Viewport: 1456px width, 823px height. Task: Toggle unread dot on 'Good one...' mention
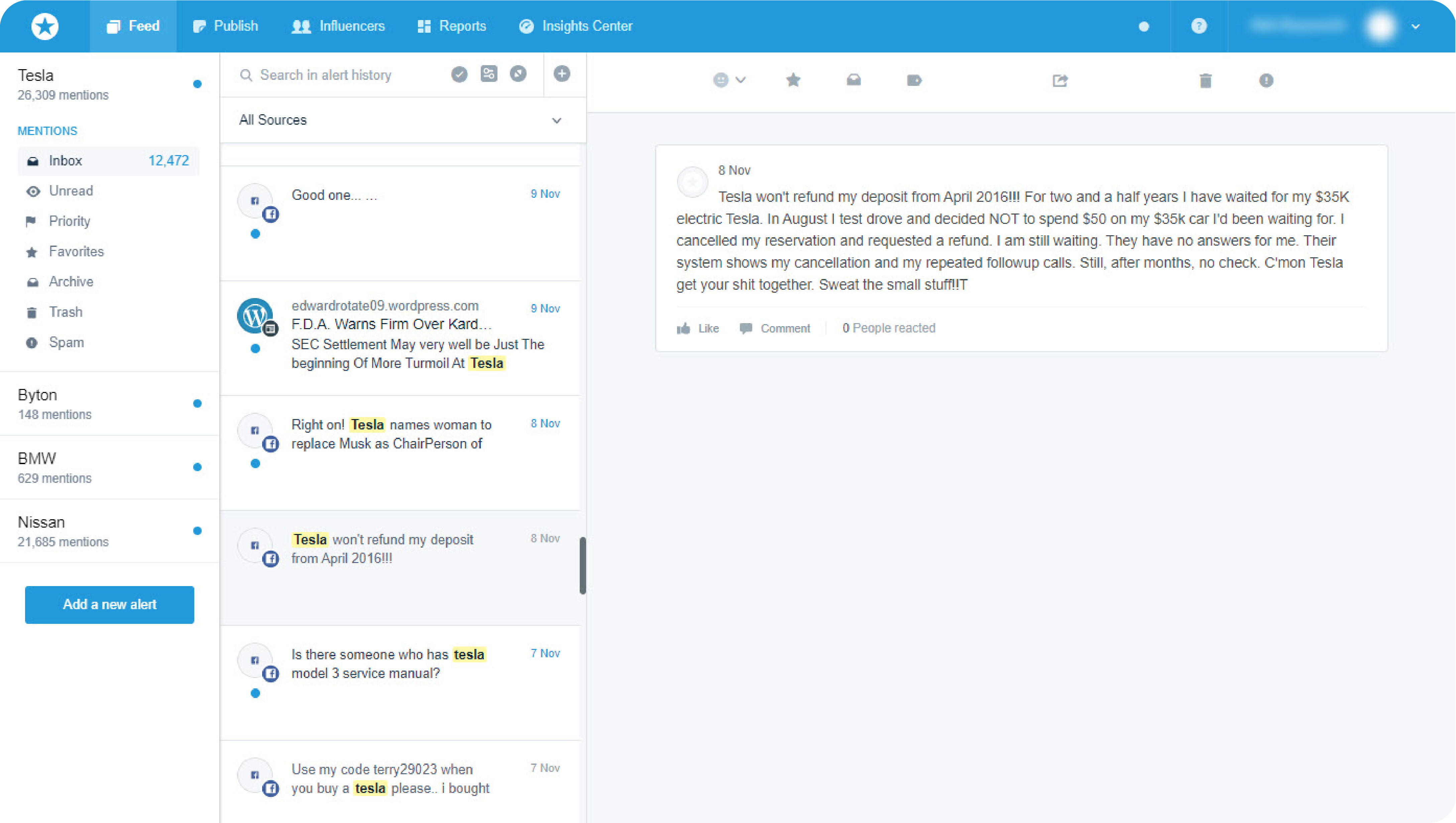click(255, 234)
